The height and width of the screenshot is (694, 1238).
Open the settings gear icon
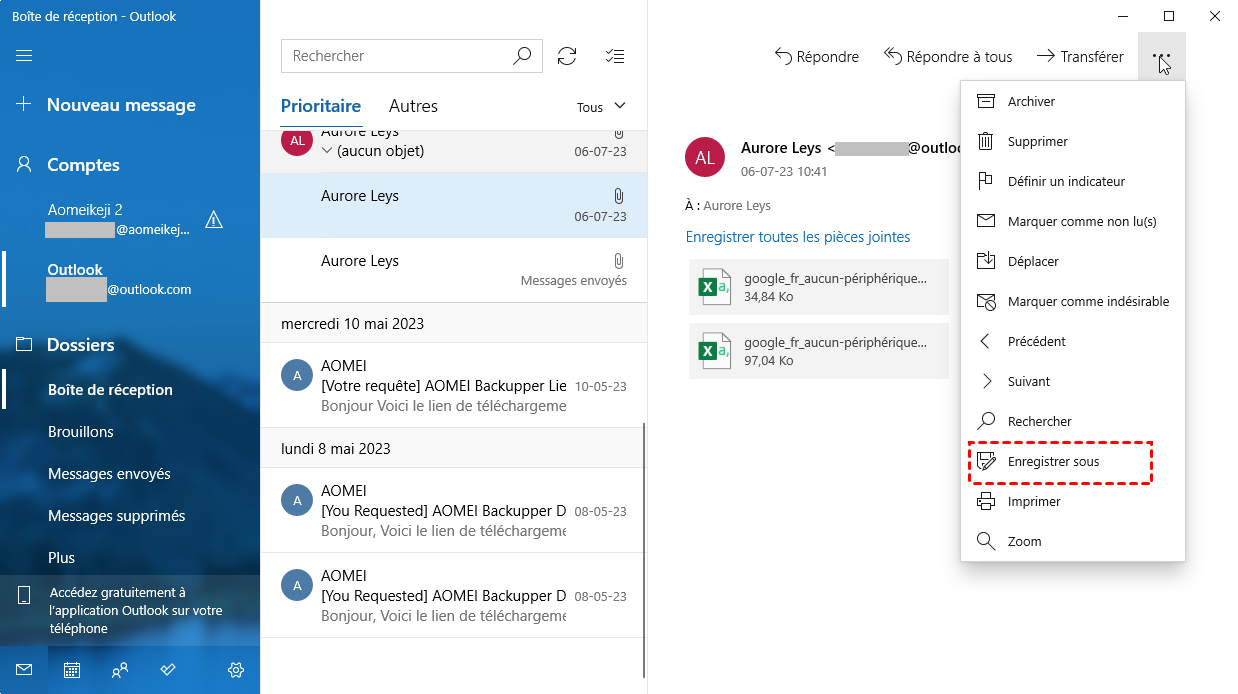pos(236,670)
